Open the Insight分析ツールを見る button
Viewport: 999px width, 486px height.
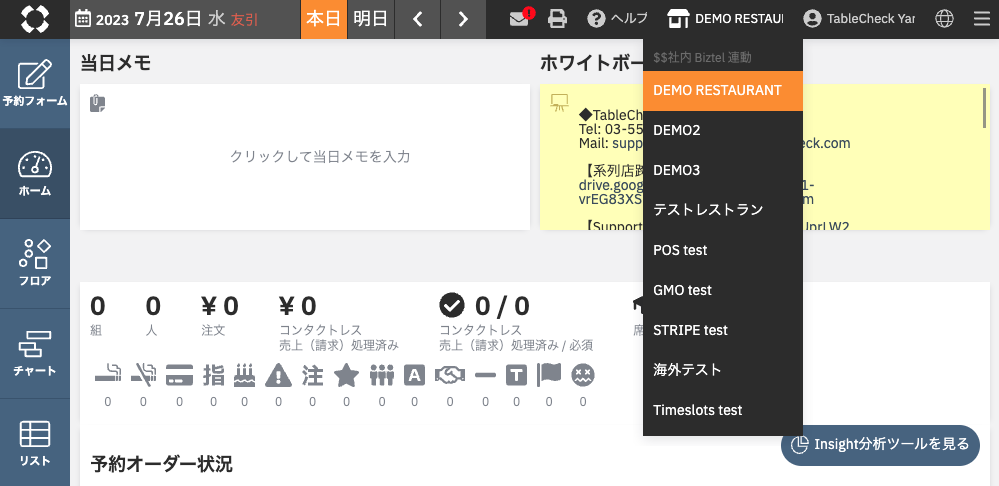pyautogui.click(x=880, y=445)
